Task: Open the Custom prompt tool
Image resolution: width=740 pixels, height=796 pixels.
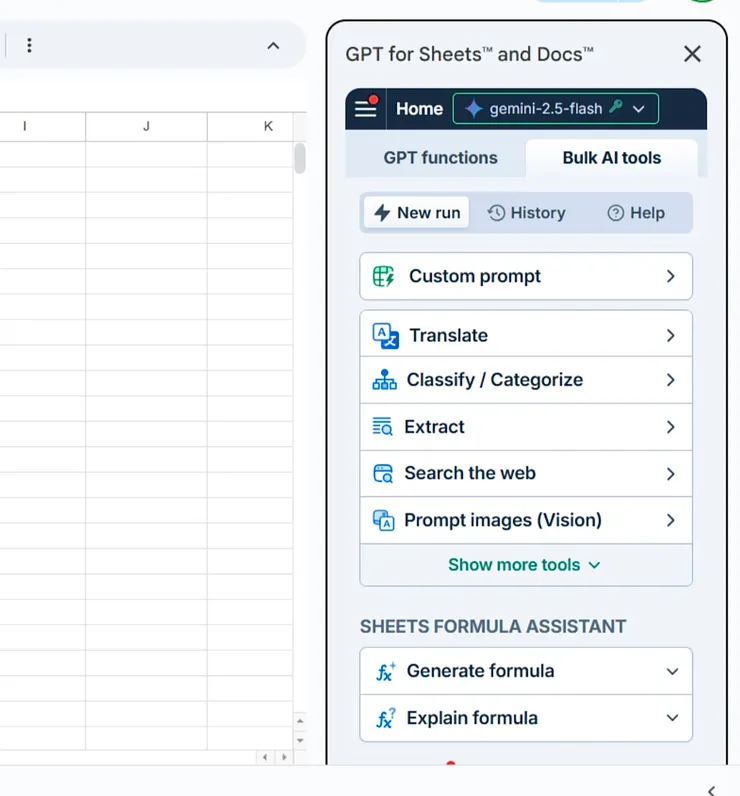Action: pyautogui.click(x=526, y=276)
